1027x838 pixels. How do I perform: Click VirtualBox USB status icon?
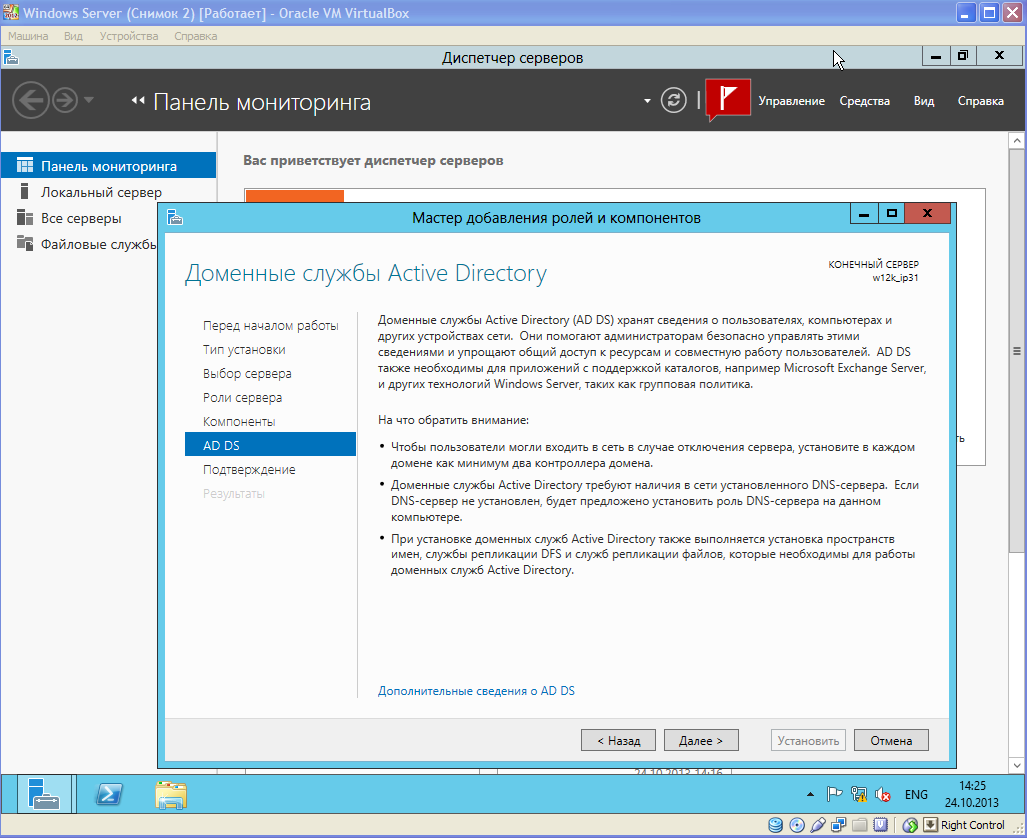coord(817,825)
